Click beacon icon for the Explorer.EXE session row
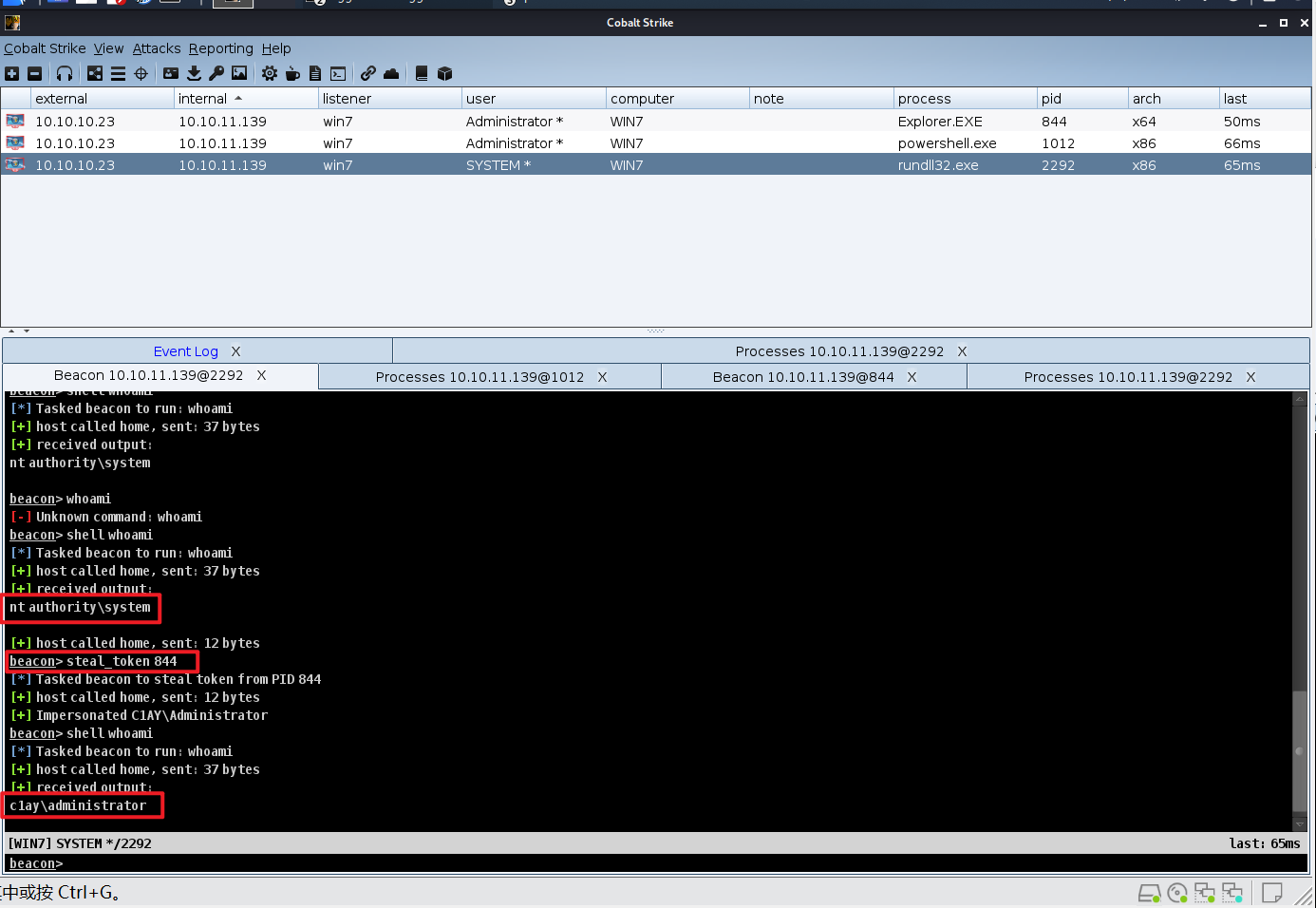This screenshot has height=908, width=1316. pos(15,121)
